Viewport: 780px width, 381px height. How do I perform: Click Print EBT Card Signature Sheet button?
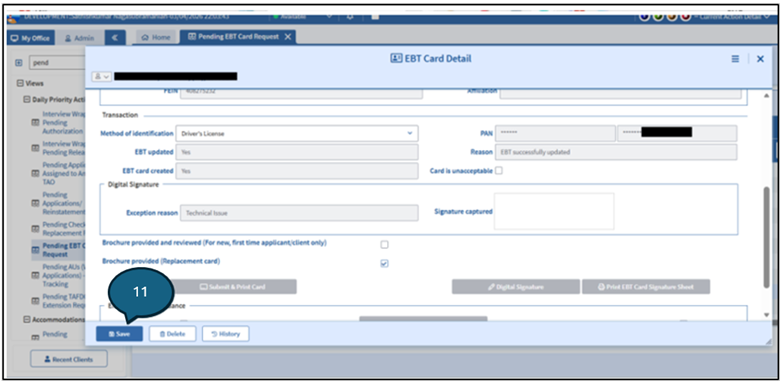[x=646, y=286]
